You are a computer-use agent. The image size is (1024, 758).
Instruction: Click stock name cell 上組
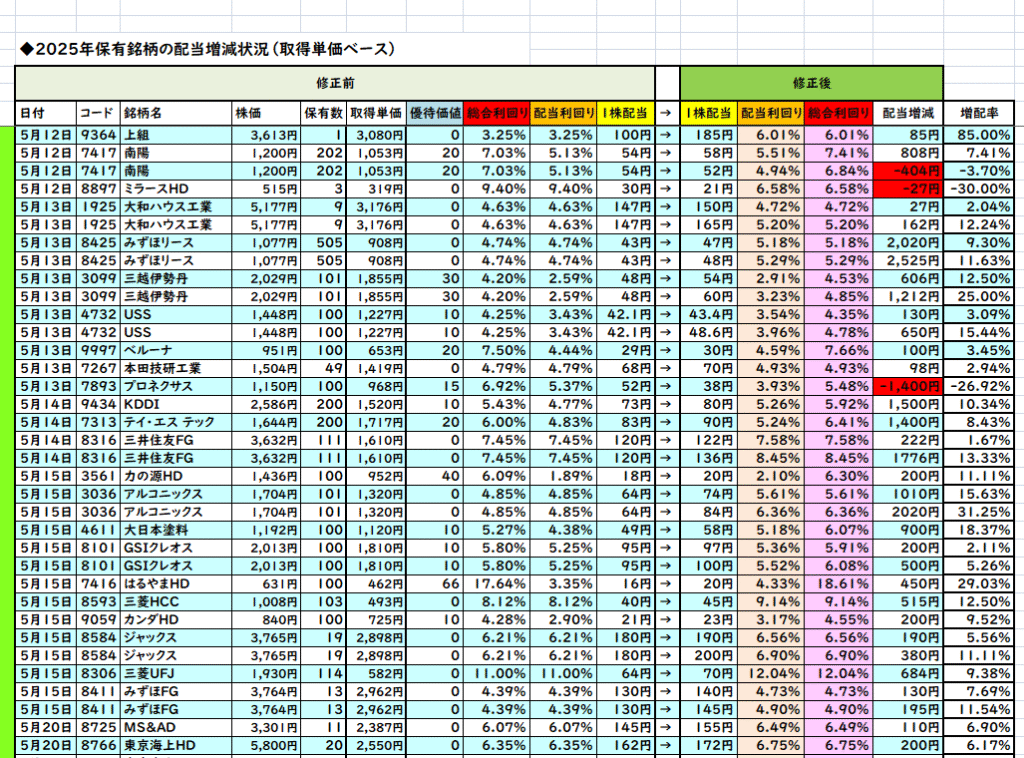tap(176, 135)
